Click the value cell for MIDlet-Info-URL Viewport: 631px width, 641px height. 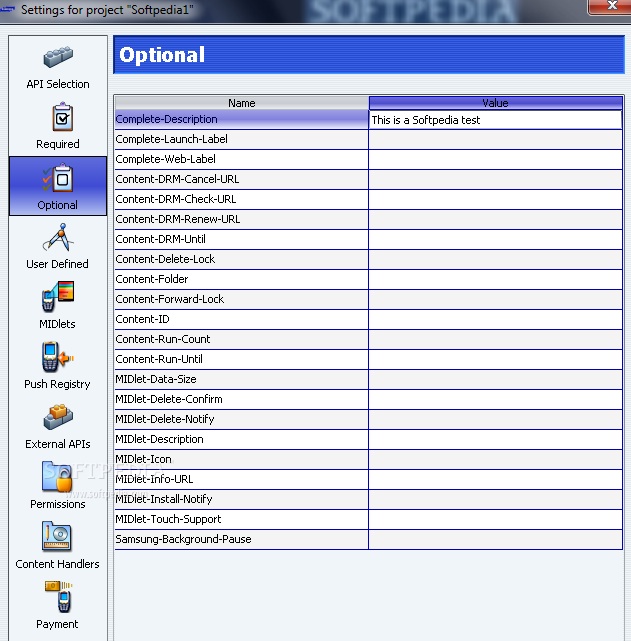coord(495,480)
